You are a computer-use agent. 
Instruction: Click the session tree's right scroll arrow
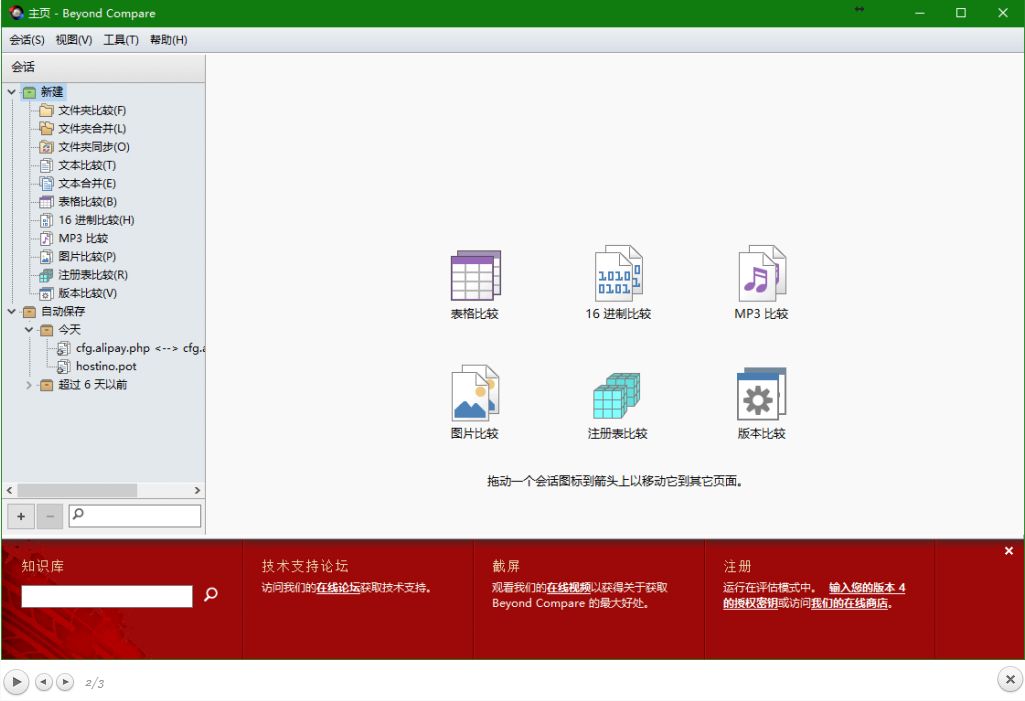(x=197, y=490)
